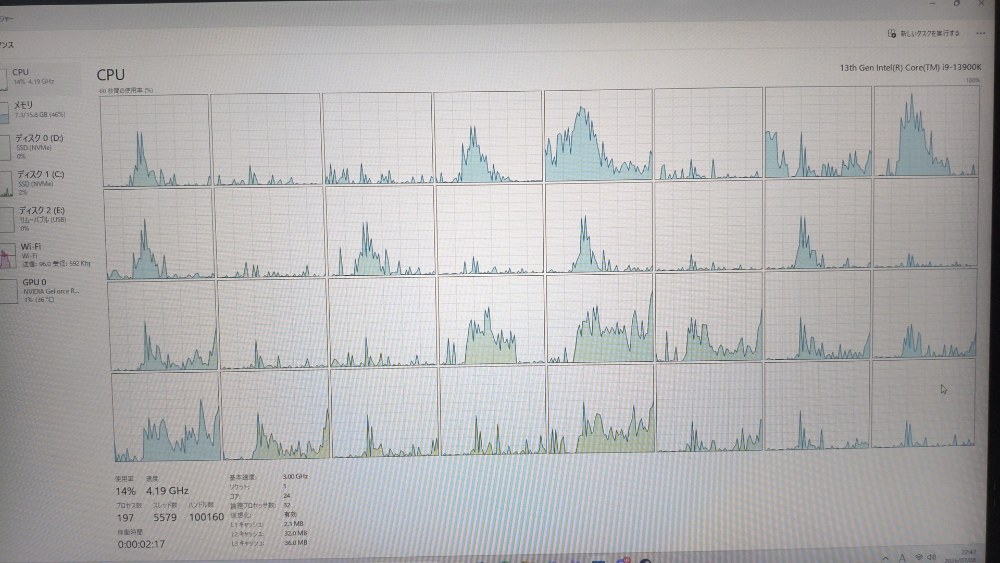
Task: Click the first logical processor graph
Action: click(156, 140)
